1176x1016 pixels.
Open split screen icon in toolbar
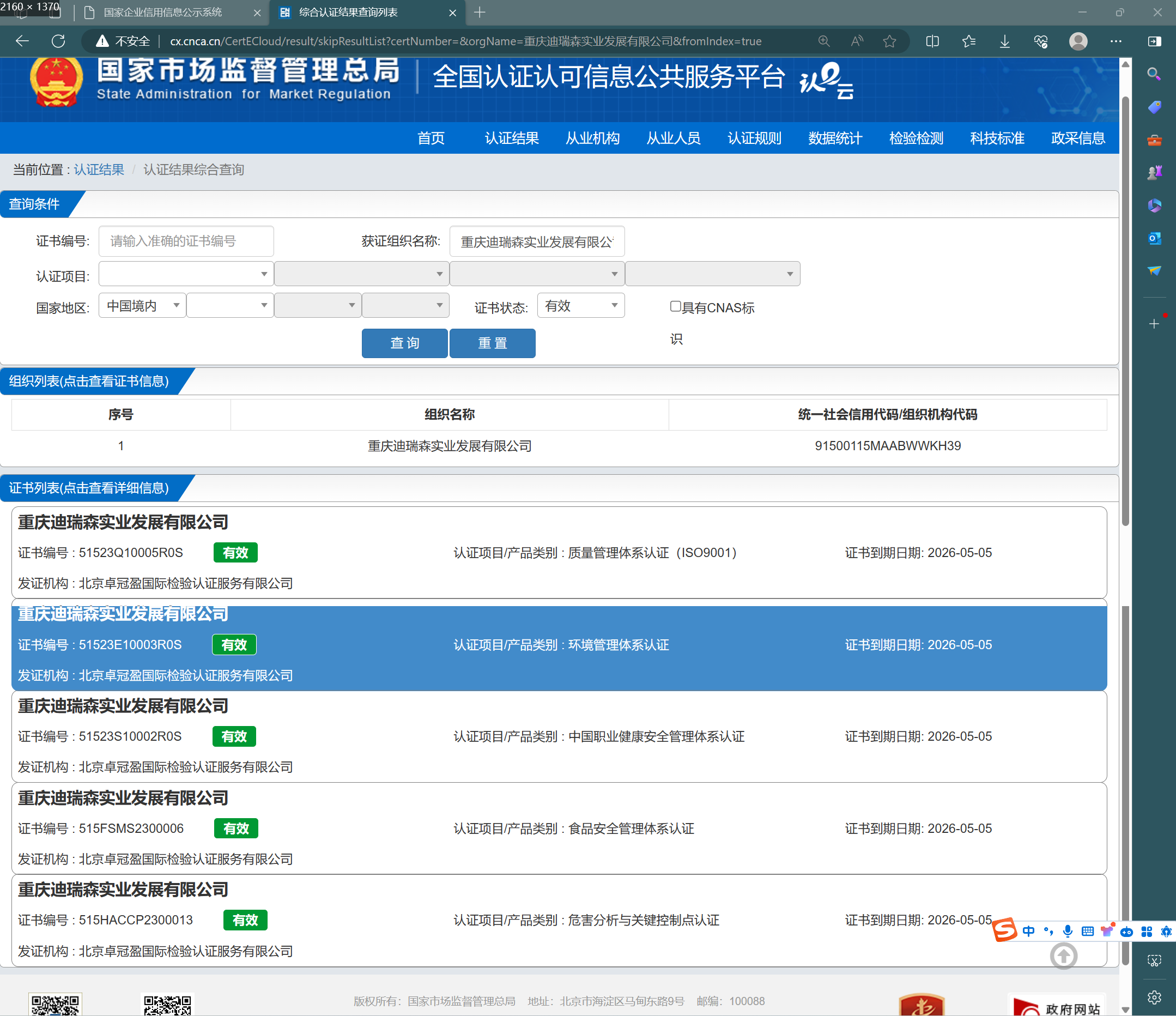(x=932, y=41)
